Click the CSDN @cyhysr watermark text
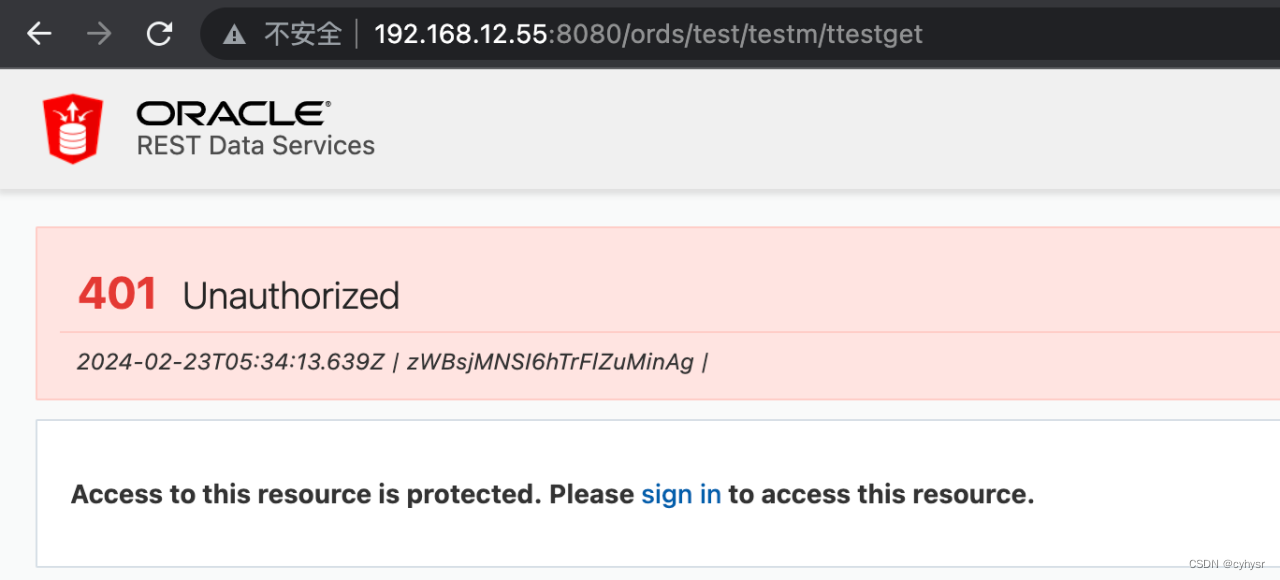The height and width of the screenshot is (580, 1280). pos(1228,563)
